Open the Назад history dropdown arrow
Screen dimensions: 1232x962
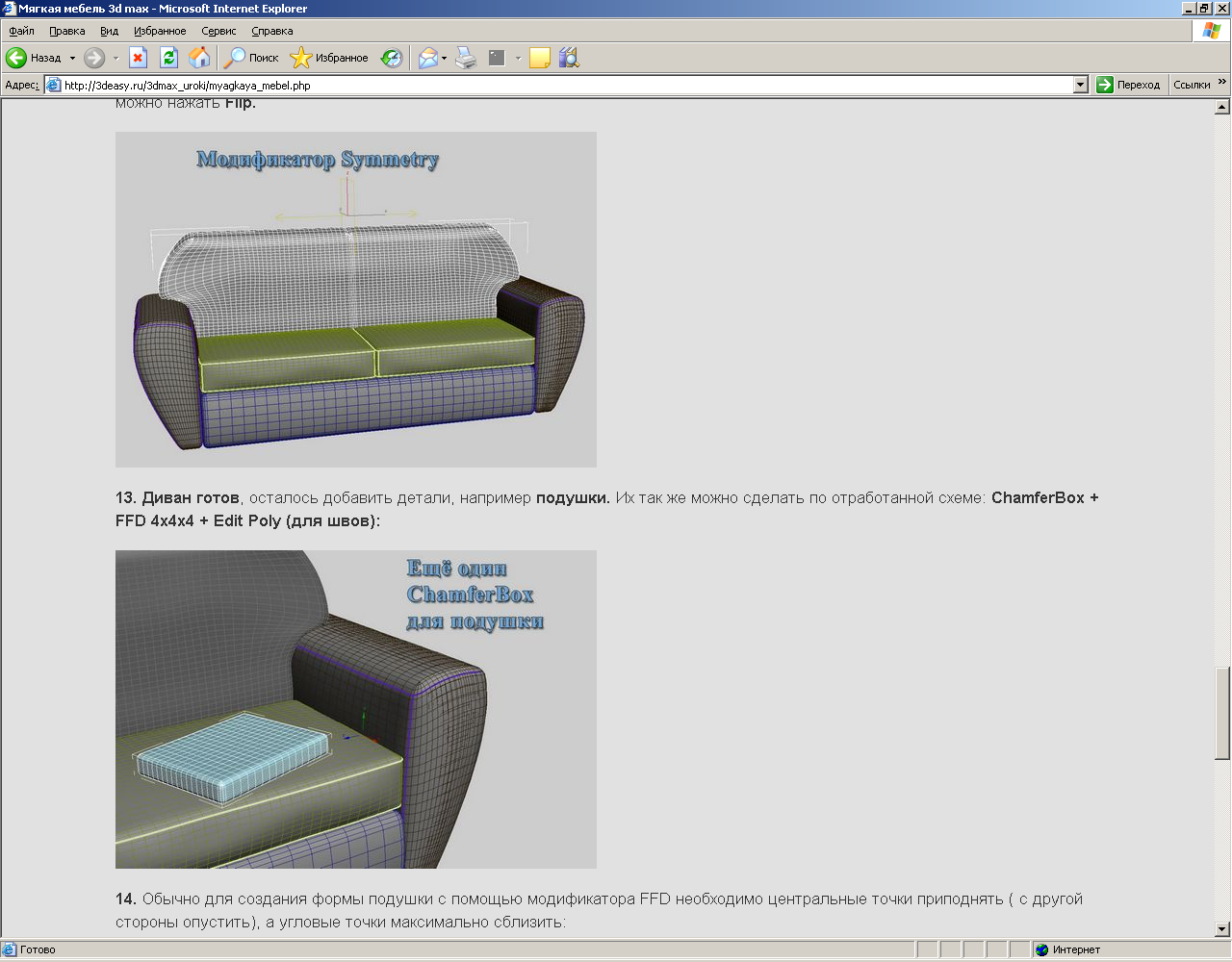pos(72,58)
